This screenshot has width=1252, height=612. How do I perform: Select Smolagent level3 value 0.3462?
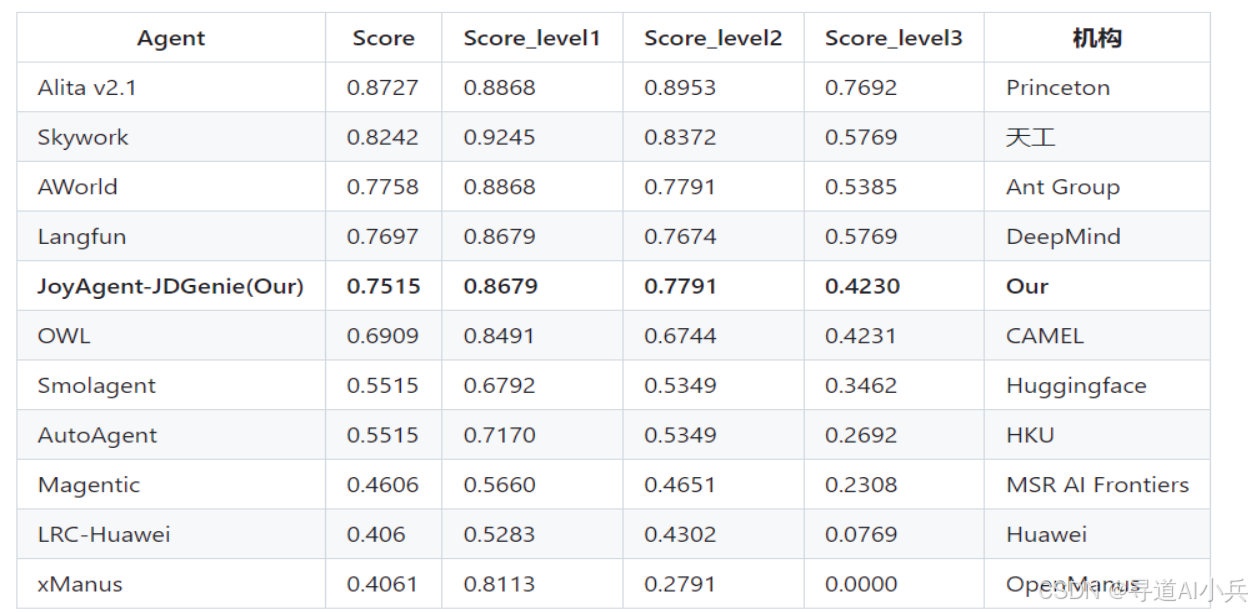coord(861,386)
